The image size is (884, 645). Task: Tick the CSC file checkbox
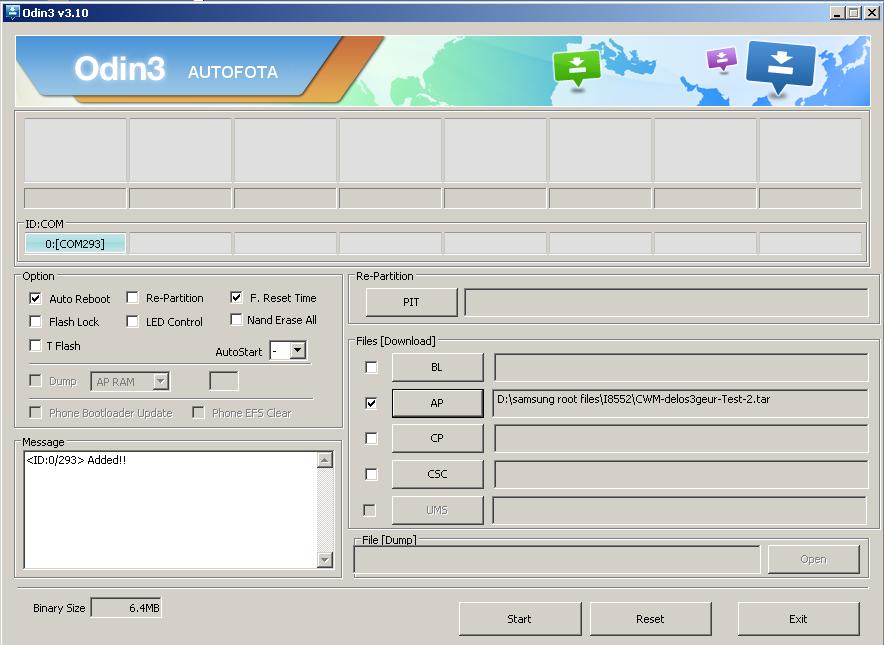pyautogui.click(x=371, y=474)
